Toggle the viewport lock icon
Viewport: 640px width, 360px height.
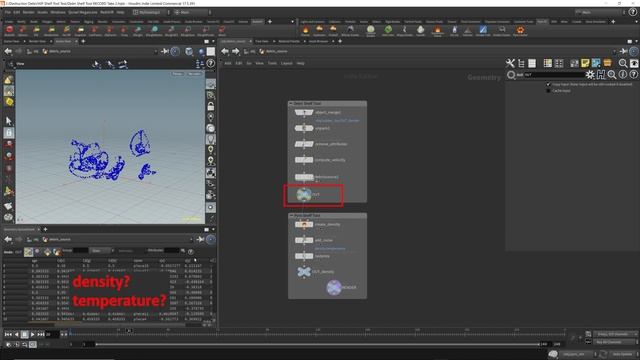pos(211,107)
